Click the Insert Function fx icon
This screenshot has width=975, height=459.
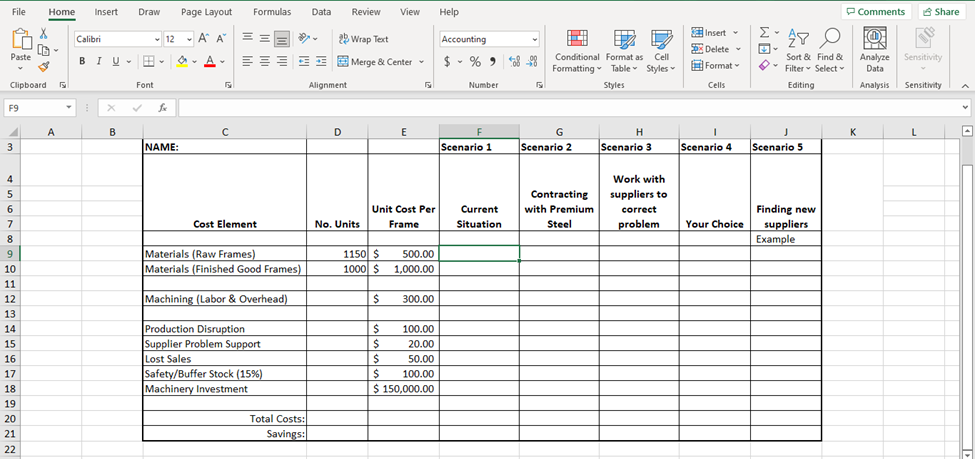tap(162, 108)
